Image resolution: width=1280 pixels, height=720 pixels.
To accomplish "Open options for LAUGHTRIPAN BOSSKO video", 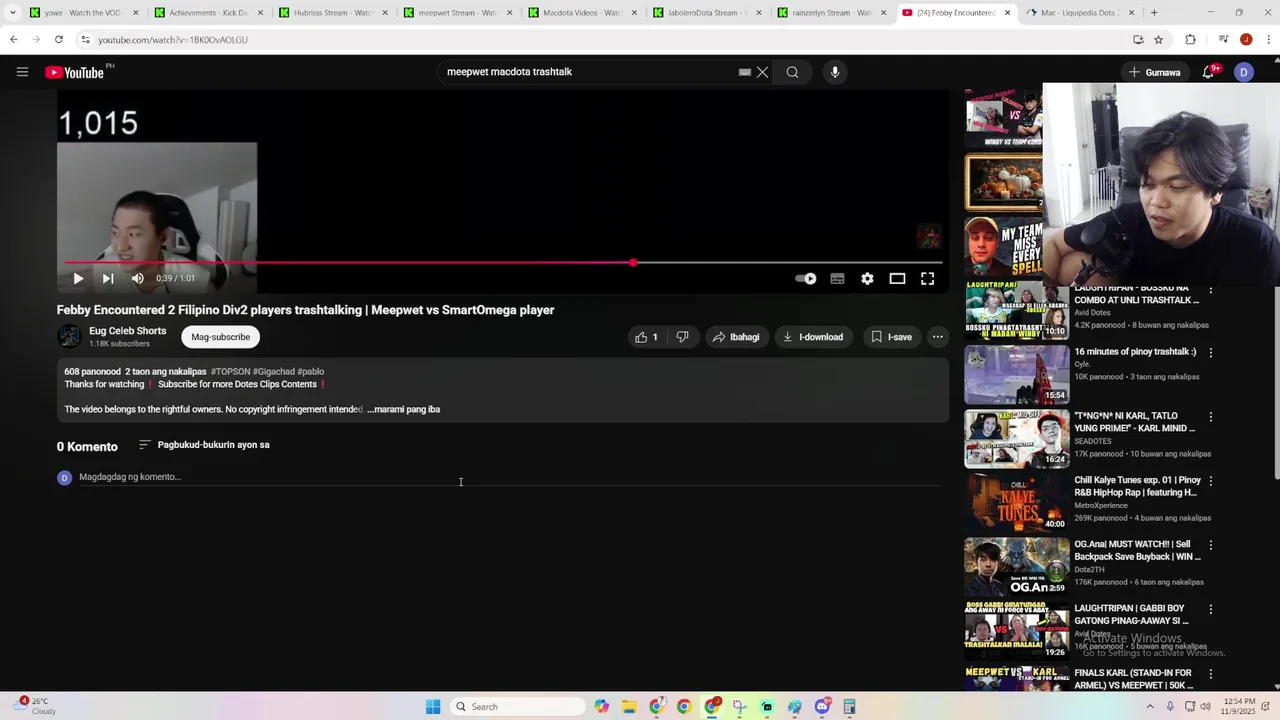I will (x=1211, y=290).
